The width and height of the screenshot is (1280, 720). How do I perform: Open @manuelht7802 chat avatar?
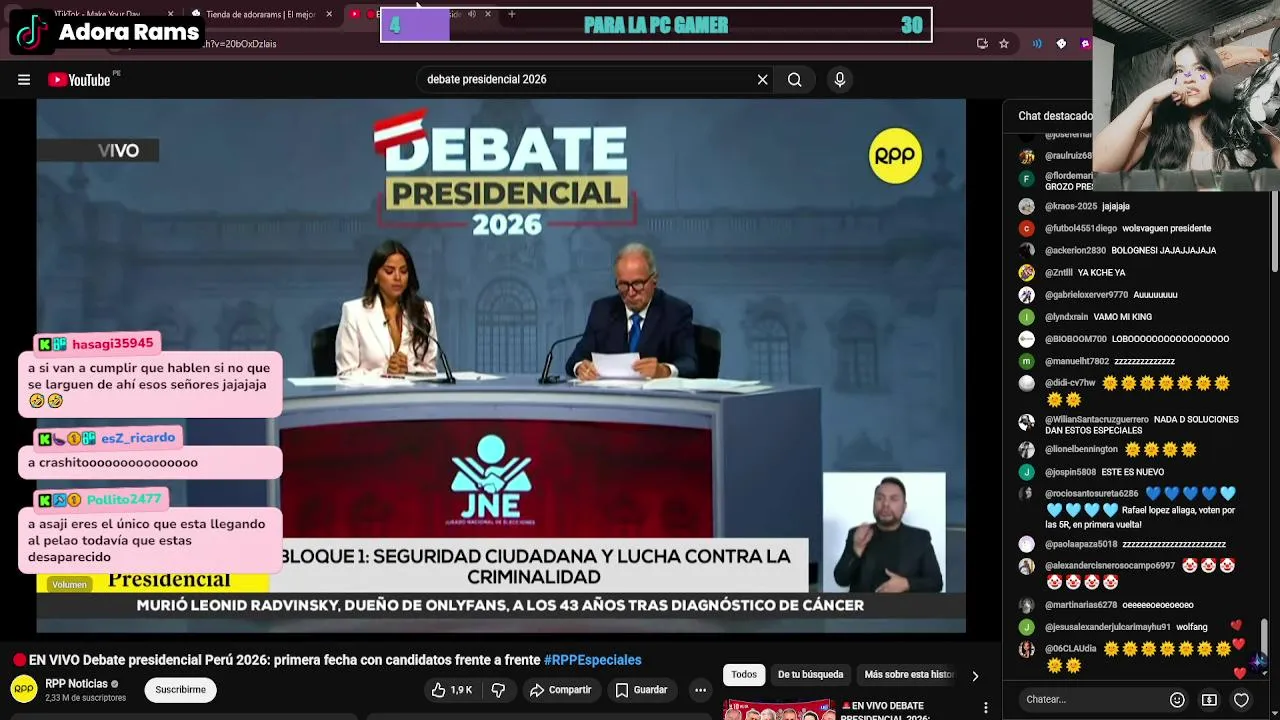(1026, 361)
